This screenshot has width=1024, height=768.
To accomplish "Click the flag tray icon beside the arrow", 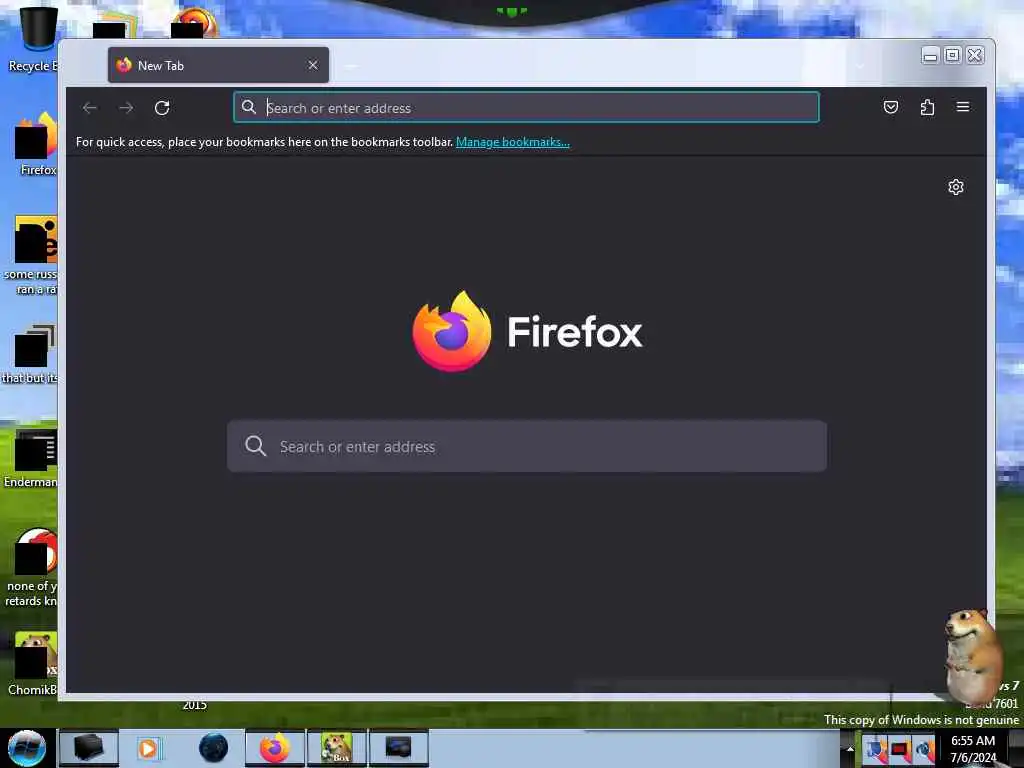I will (876, 750).
